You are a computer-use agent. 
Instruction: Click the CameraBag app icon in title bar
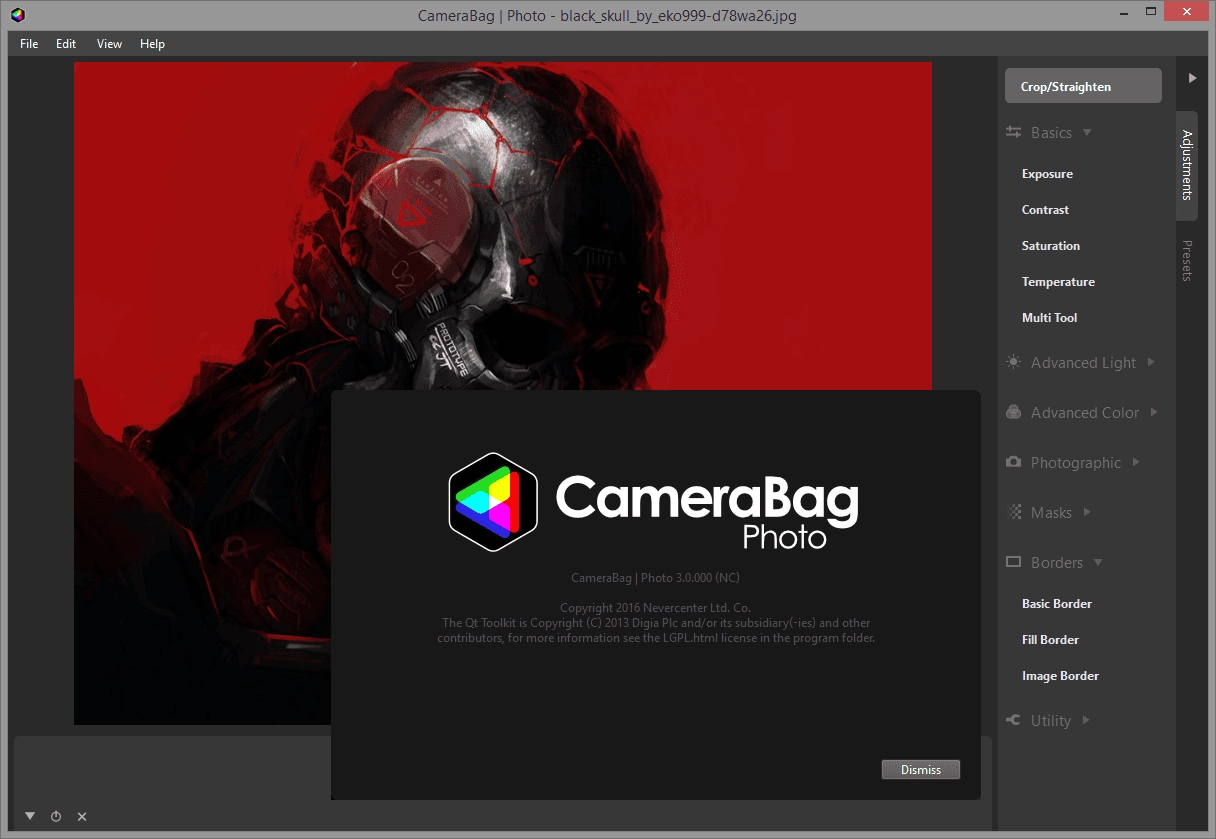point(18,15)
